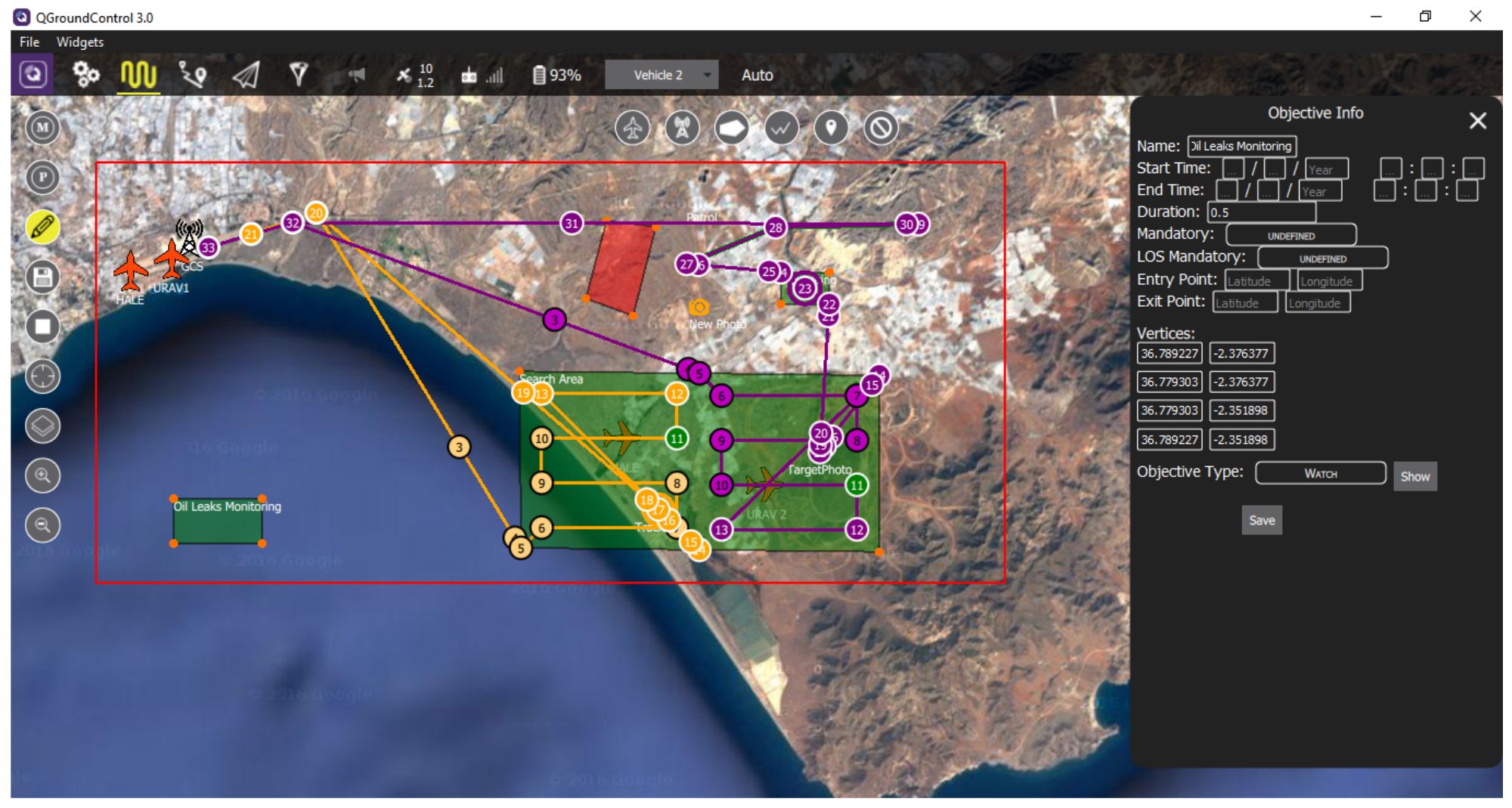
Task: Open the Vehicle 2 dropdown
Action: 661,75
